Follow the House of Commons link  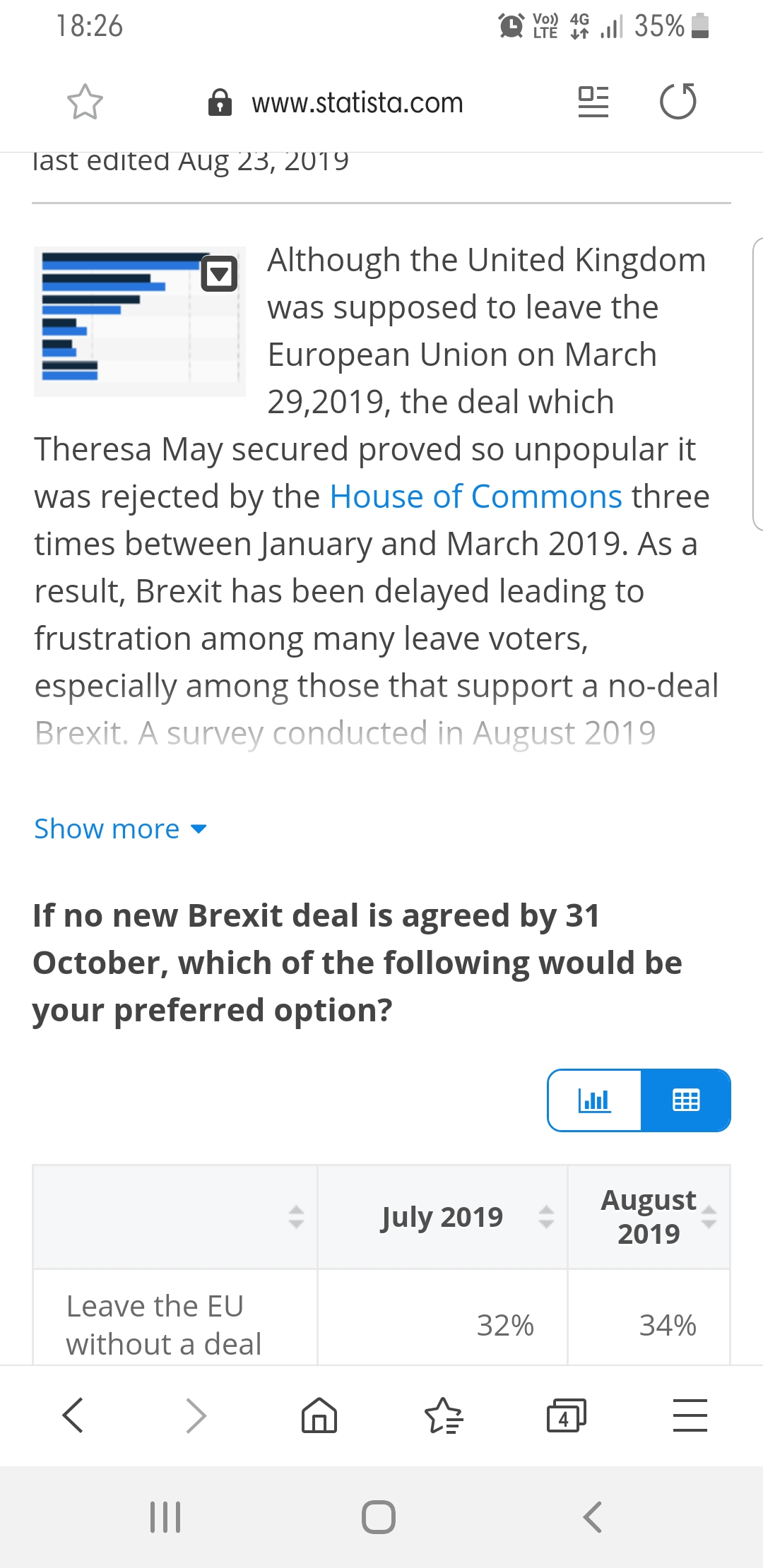click(476, 497)
